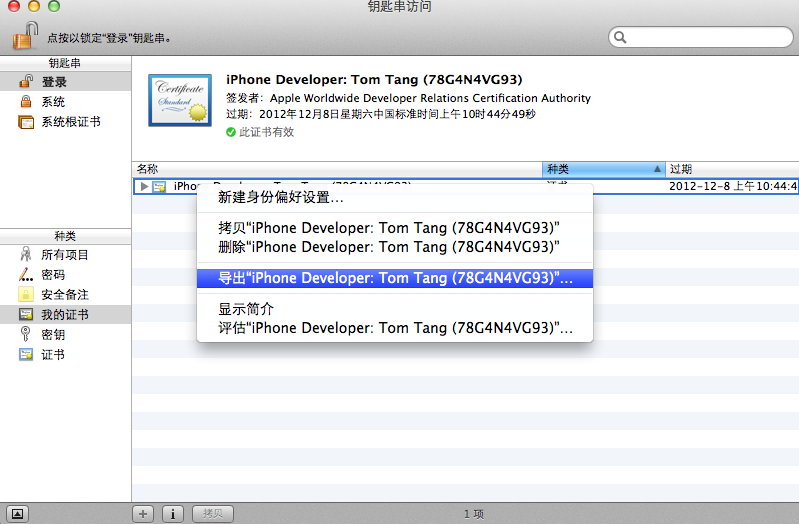Click the 我的证书 certificate icon

click(26, 315)
